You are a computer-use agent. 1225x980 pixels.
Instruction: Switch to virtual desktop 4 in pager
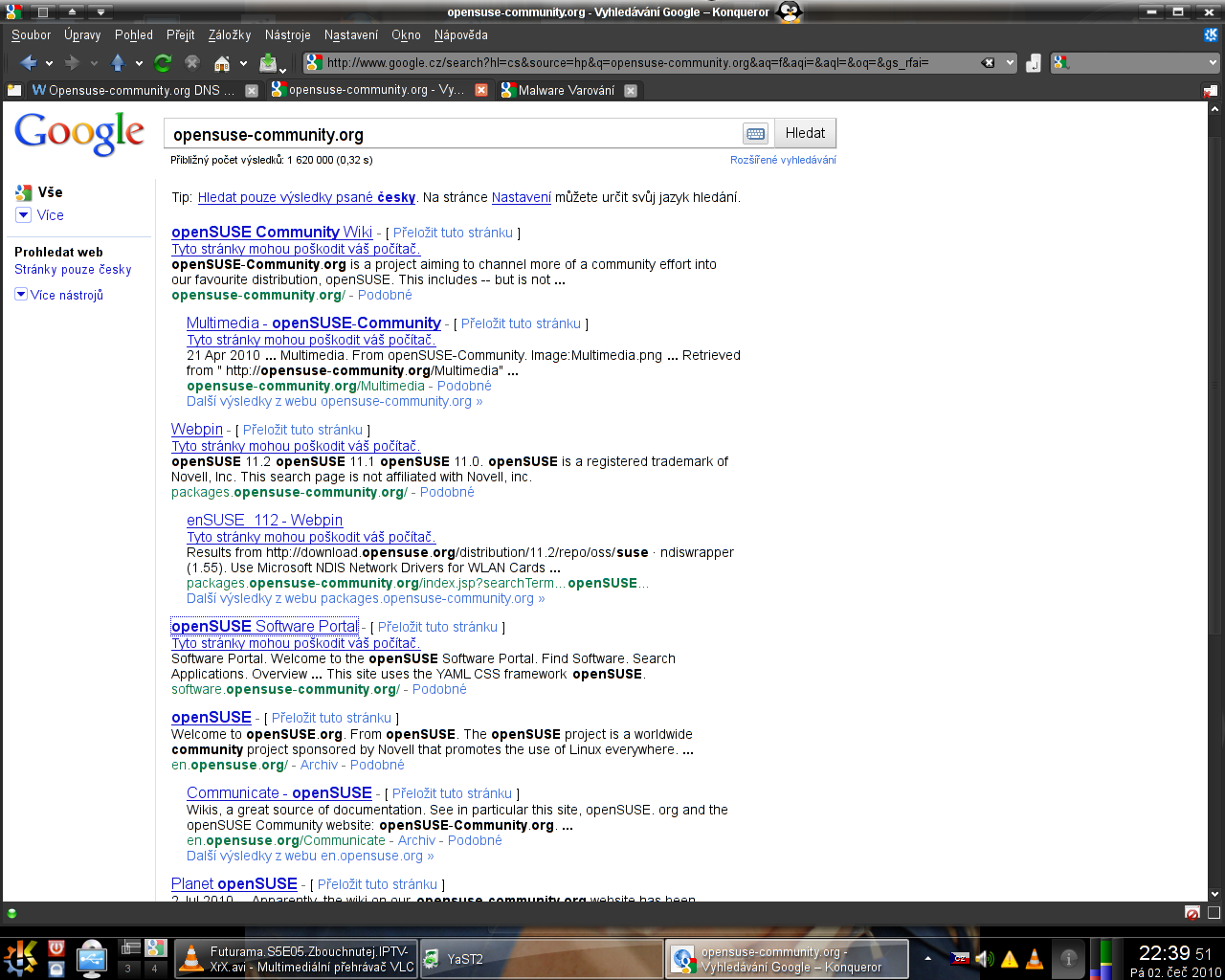[154, 968]
